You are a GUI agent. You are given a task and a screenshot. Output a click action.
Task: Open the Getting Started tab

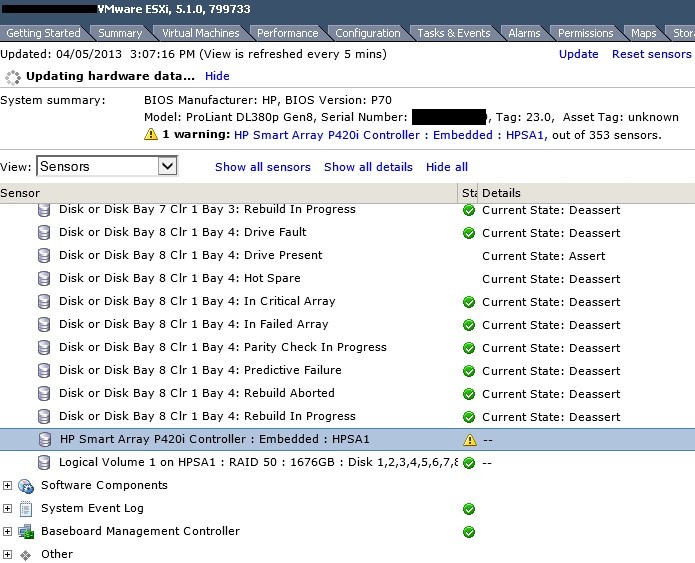43,33
